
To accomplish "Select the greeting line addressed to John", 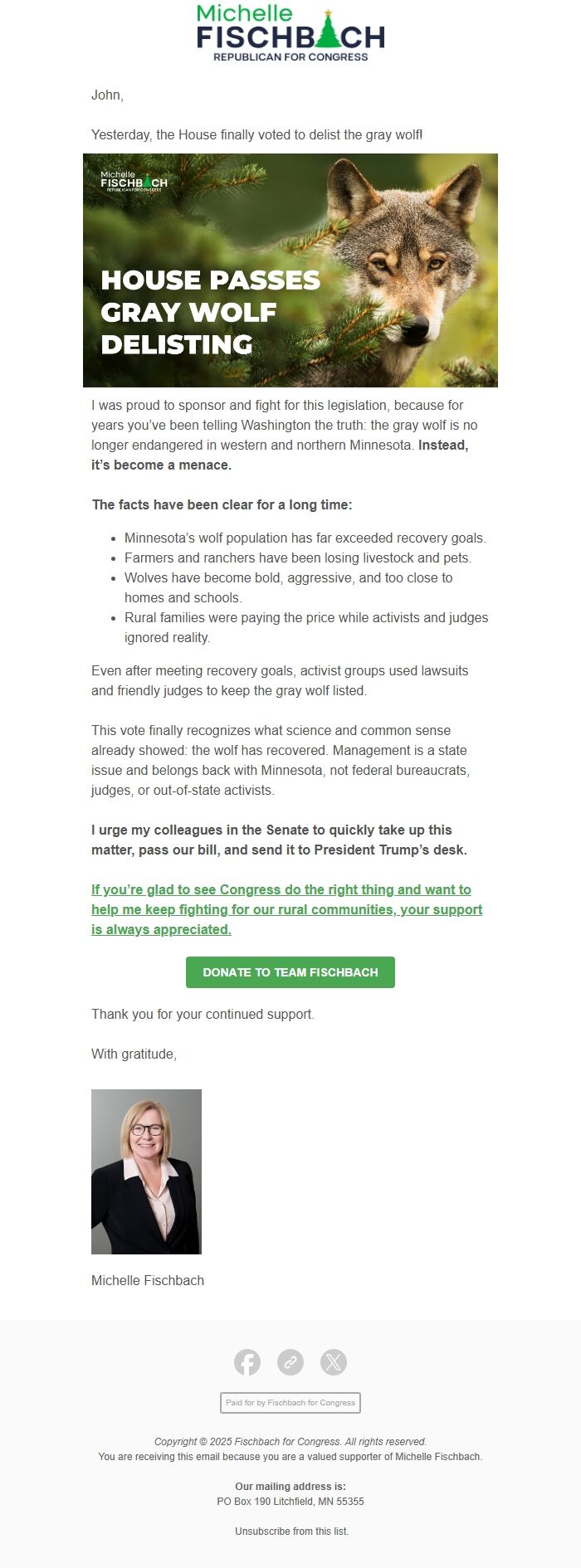I will pos(102,94).
